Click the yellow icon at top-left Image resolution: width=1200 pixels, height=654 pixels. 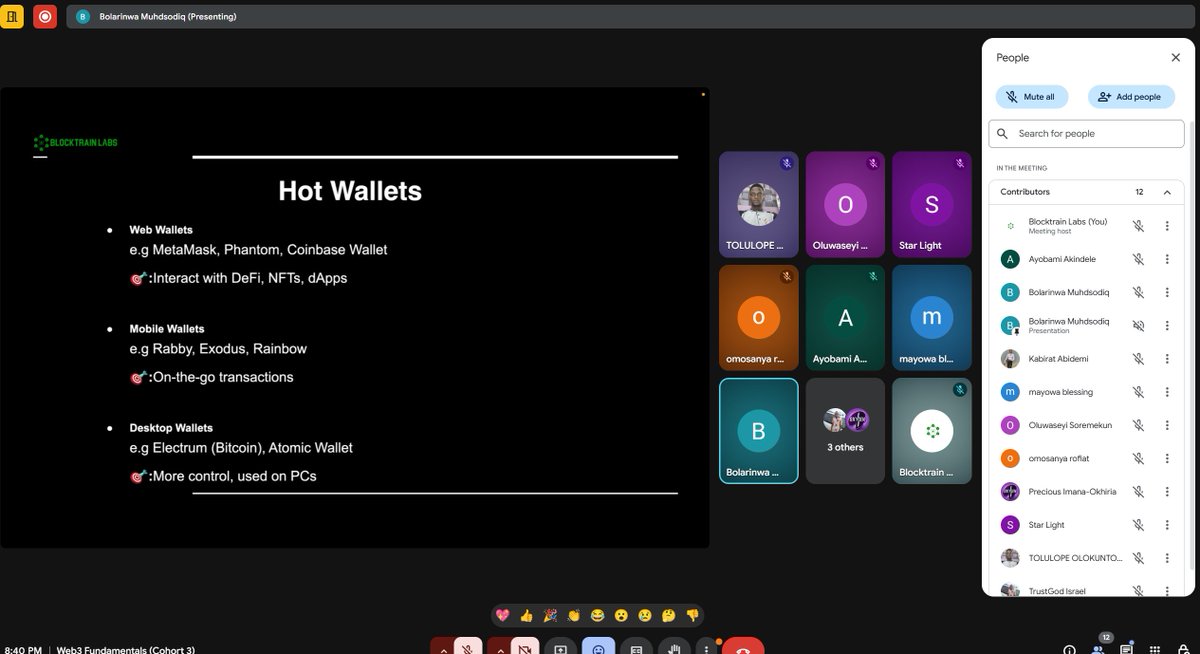(11, 16)
